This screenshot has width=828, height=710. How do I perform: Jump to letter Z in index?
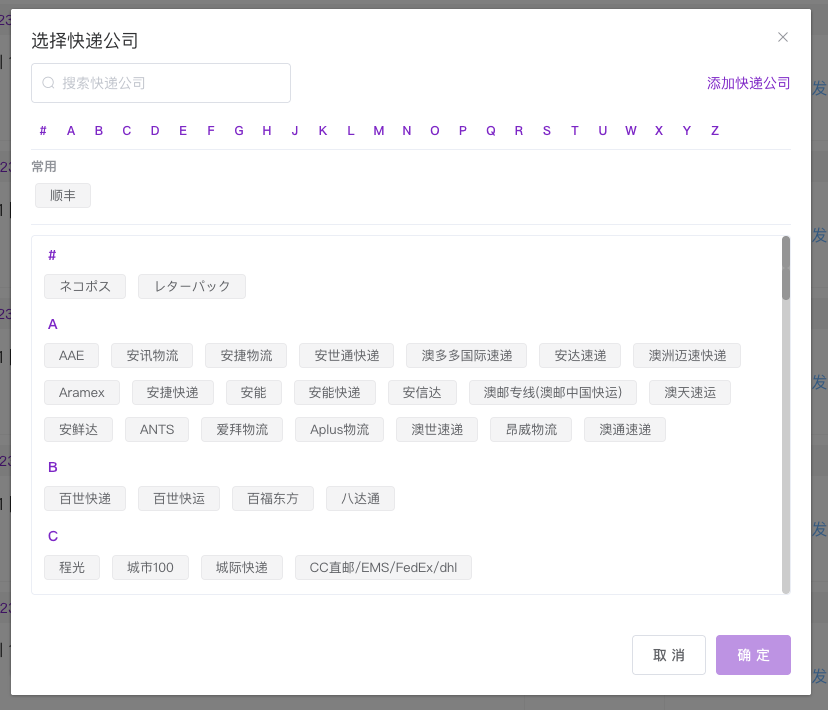pos(714,130)
